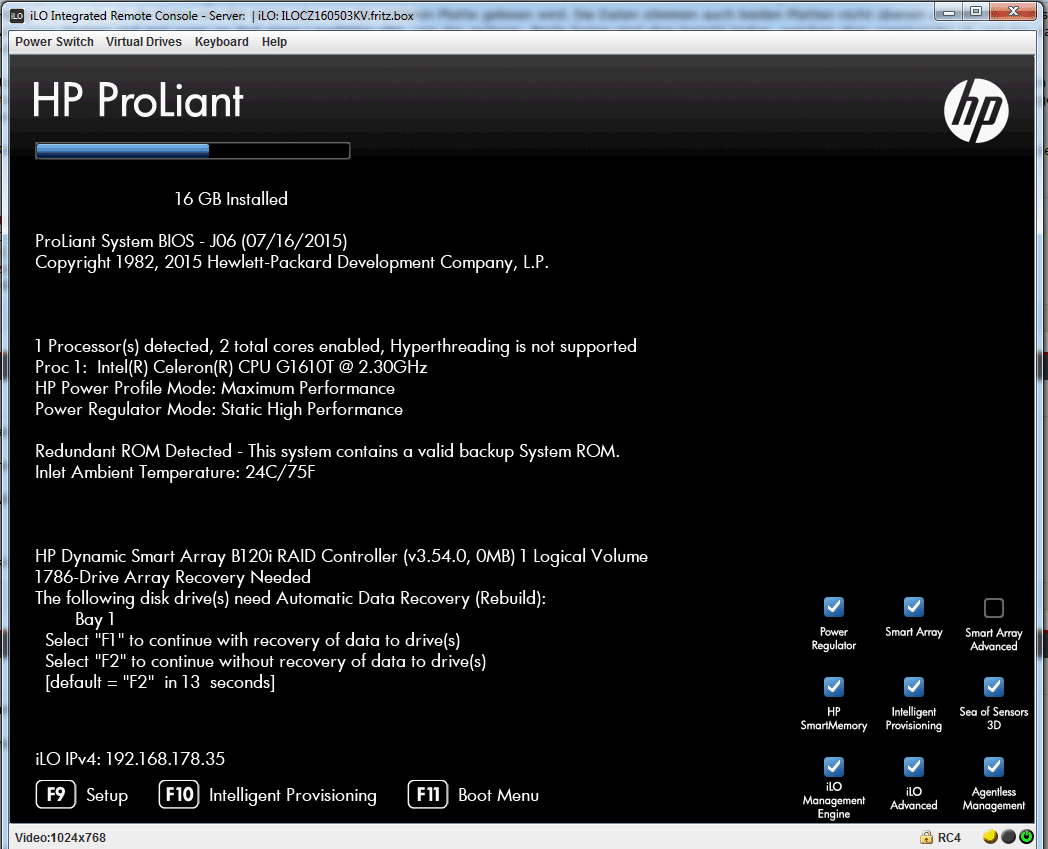Click the Boot Menu label
Screen dimensions: 1048x849
pyautogui.click(x=499, y=796)
